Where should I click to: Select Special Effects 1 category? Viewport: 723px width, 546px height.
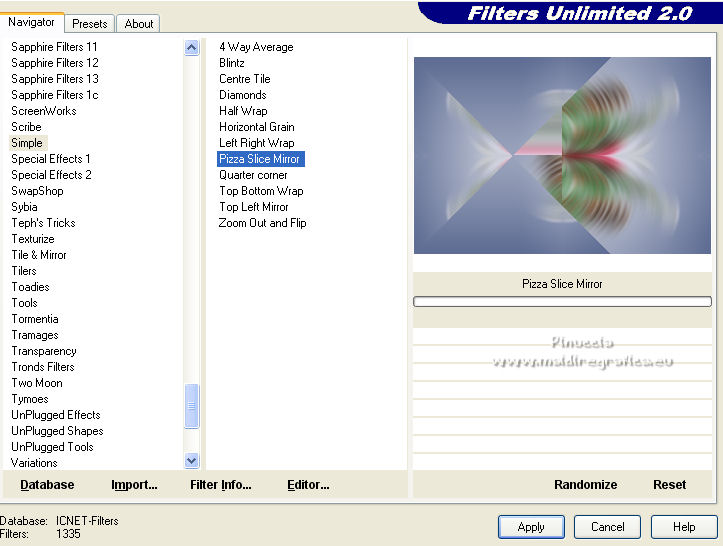[51, 159]
